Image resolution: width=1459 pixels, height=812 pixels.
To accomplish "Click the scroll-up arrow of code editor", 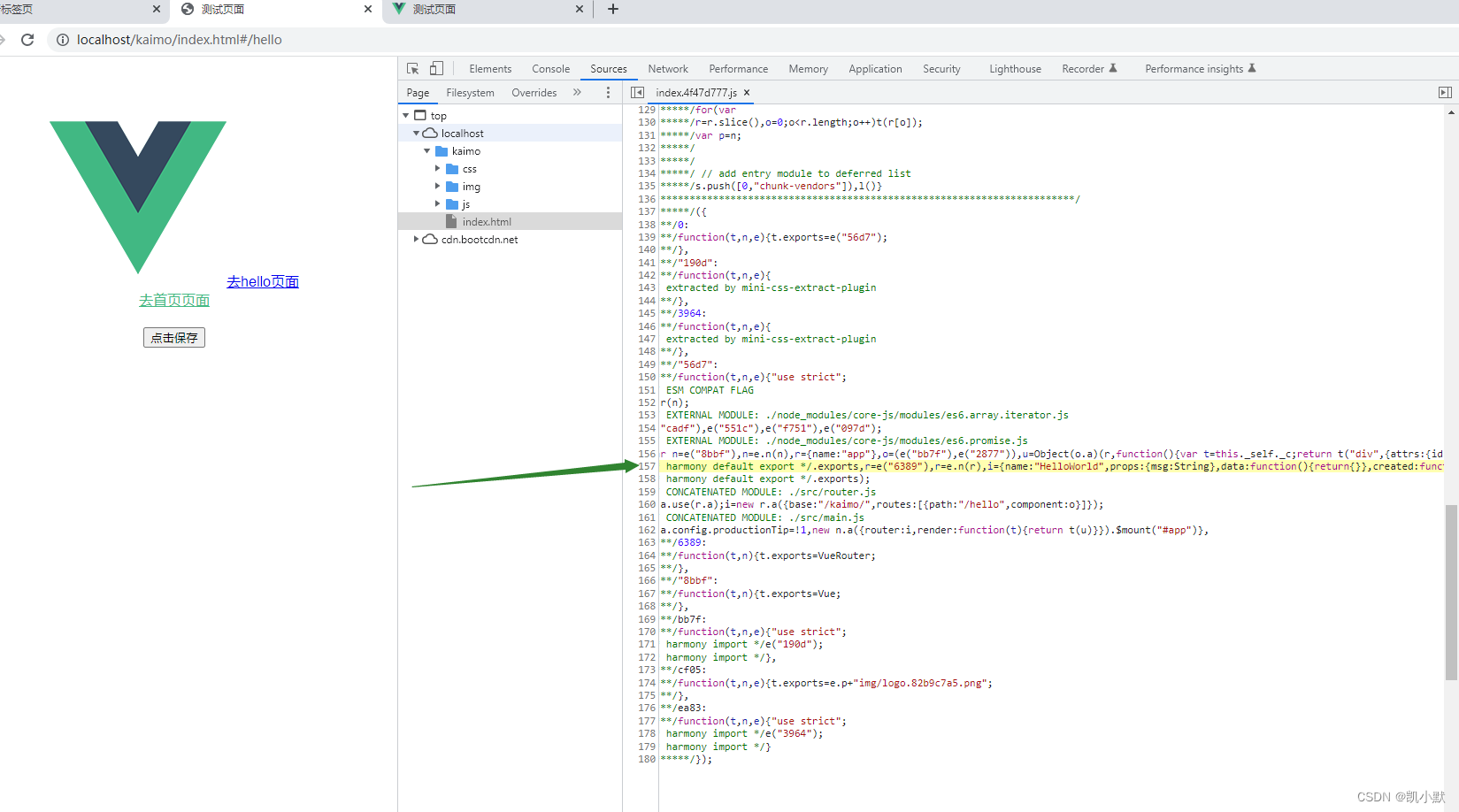I will click(1451, 112).
